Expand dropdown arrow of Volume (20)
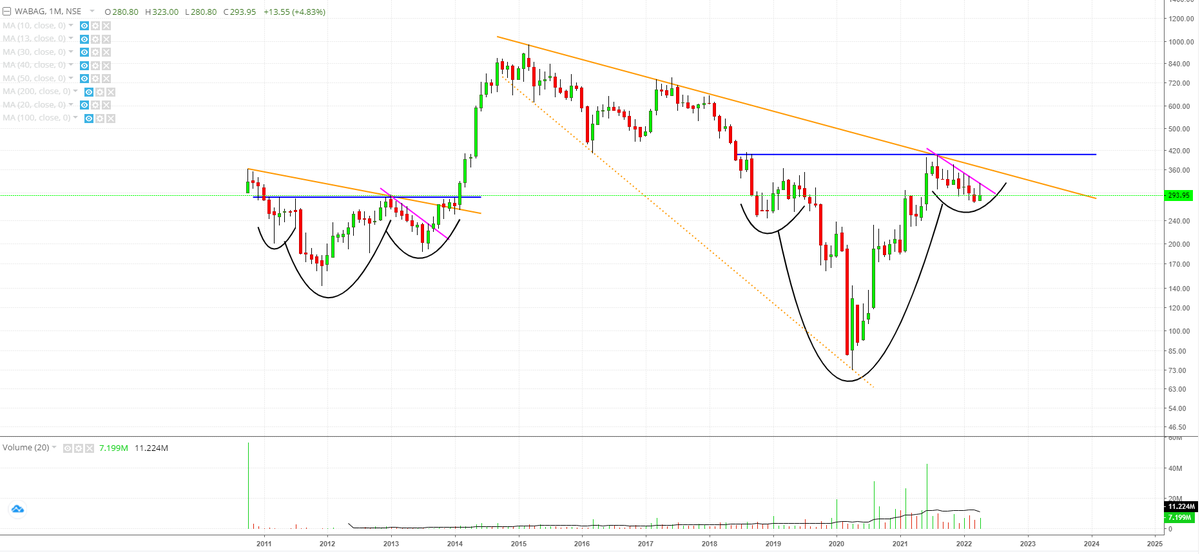Image resolution: width=1200 pixels, height=554 pixels. coord(54,447)
